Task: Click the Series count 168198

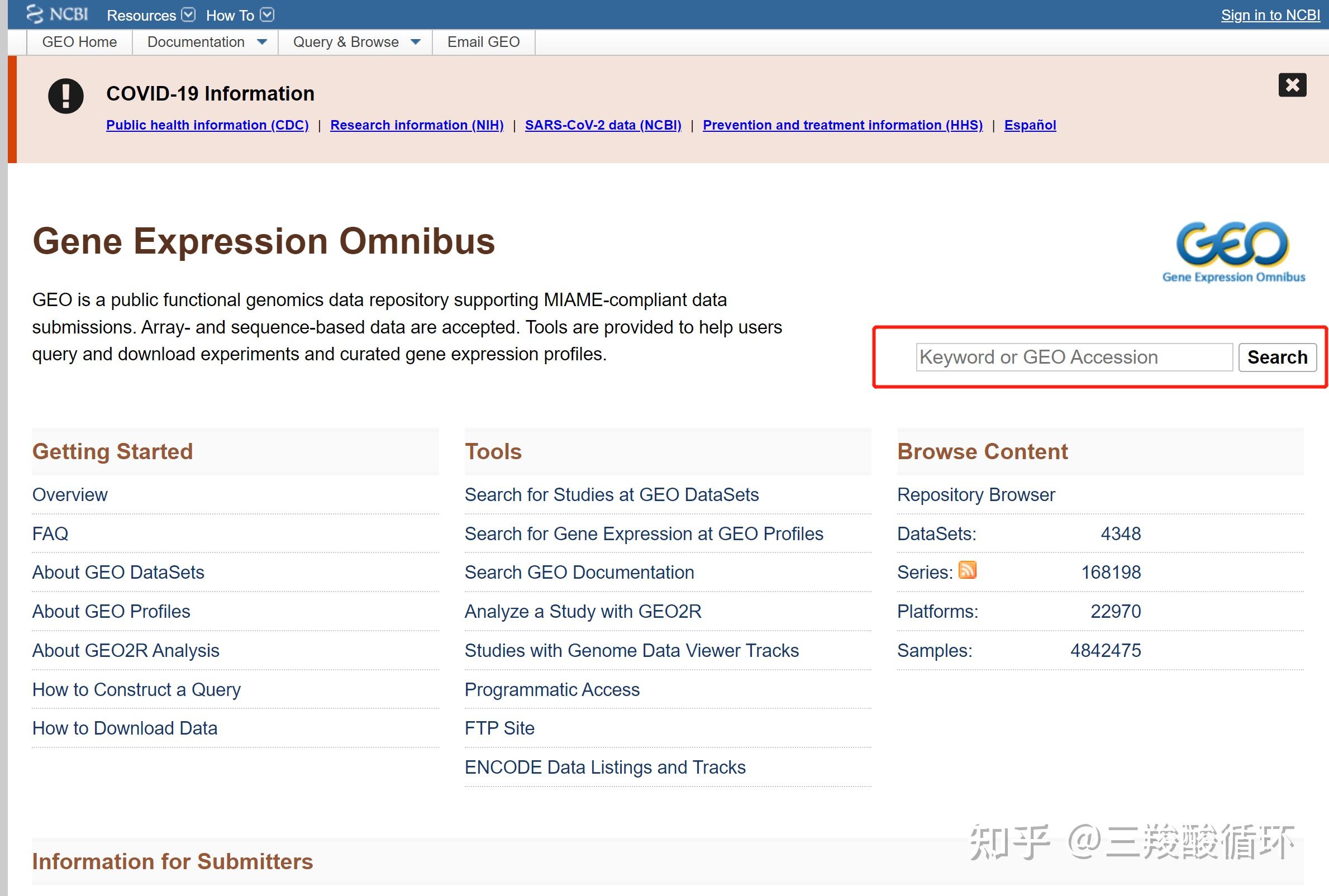Action: [1111, 573]
